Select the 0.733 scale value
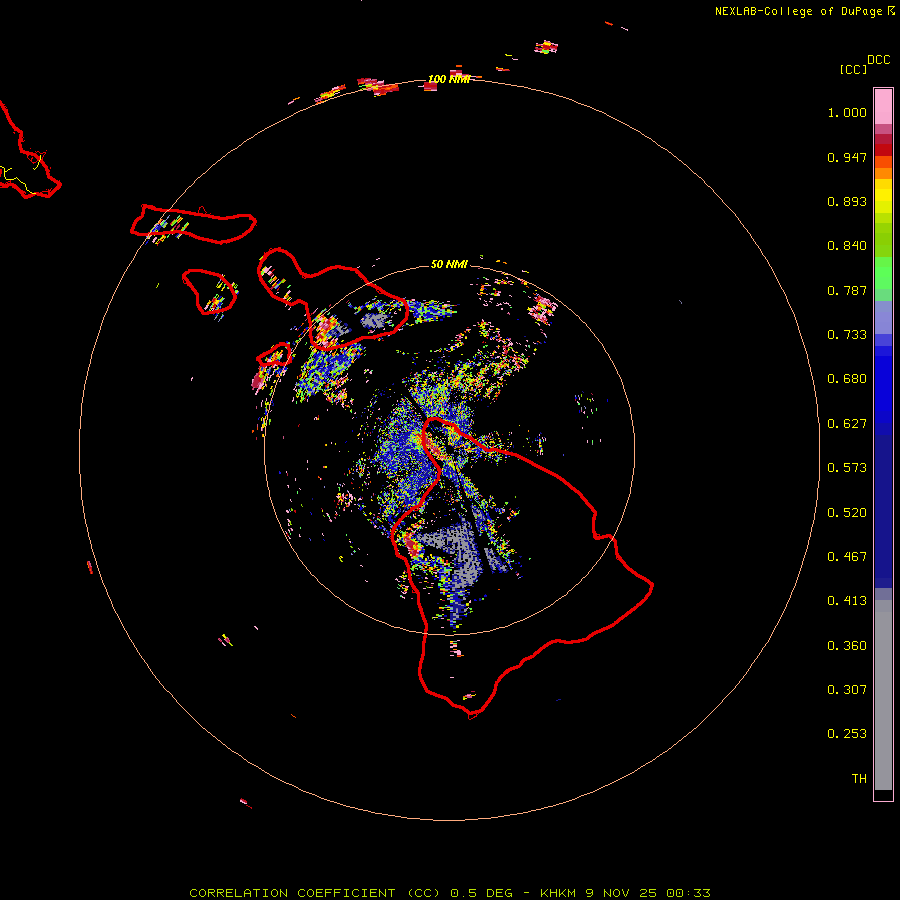The image size is (900, 900). coord(847,335)
